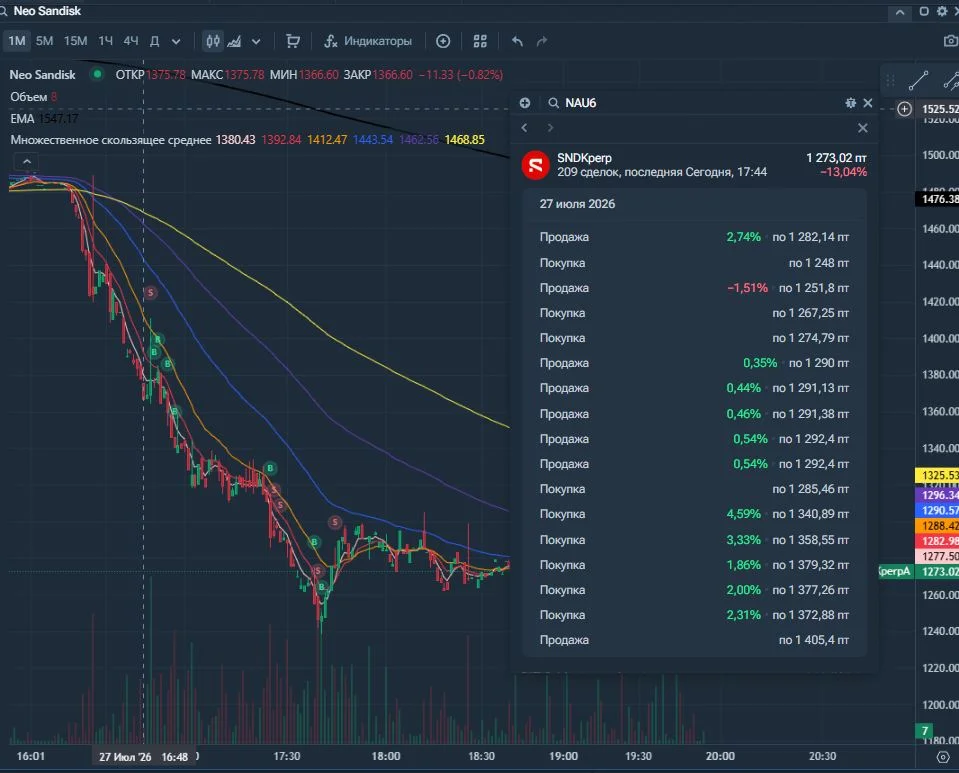Open the deals panel settings gear
The width and height of the screenshot is (959, 773).
click(x=850, y=103)
